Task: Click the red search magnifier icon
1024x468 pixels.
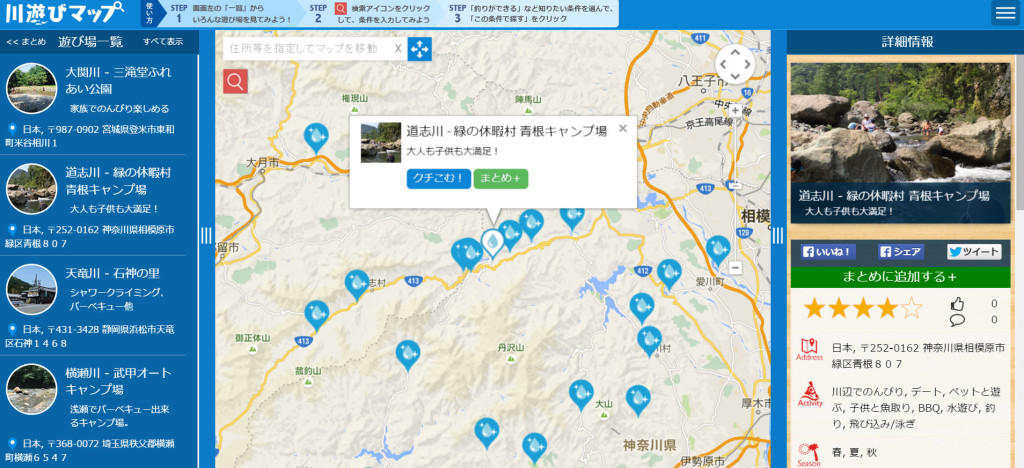Action: (235, 81)
